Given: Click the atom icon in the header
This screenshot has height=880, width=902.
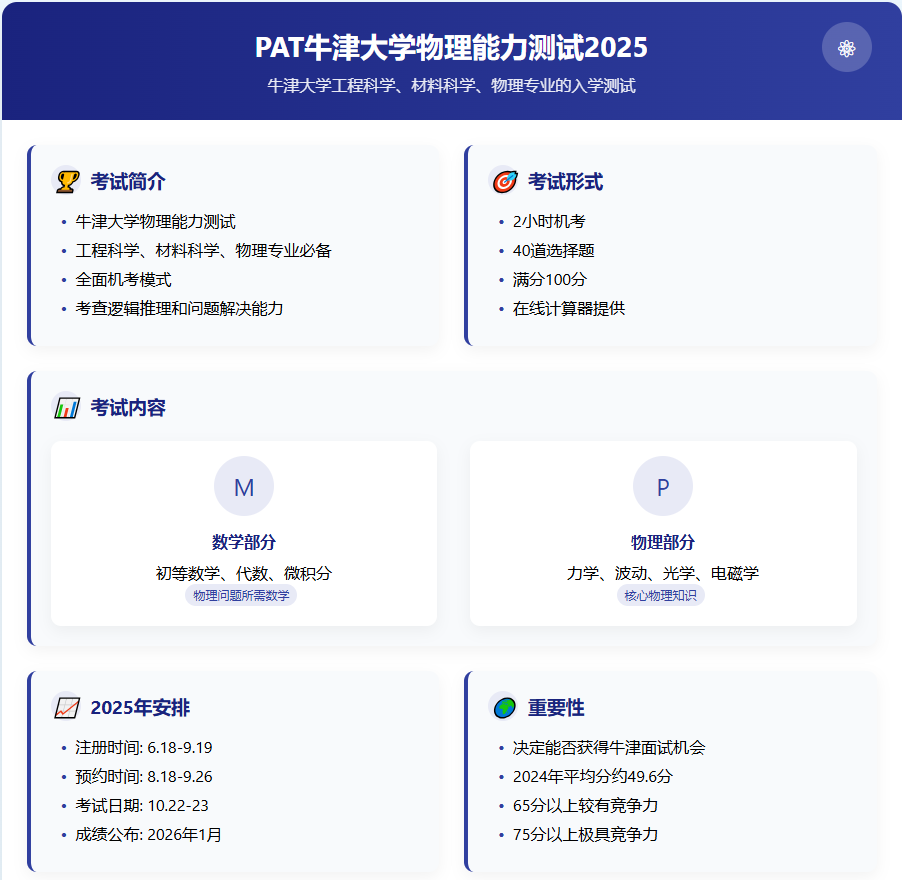Looking at the screenshot, I should (846, 48).
